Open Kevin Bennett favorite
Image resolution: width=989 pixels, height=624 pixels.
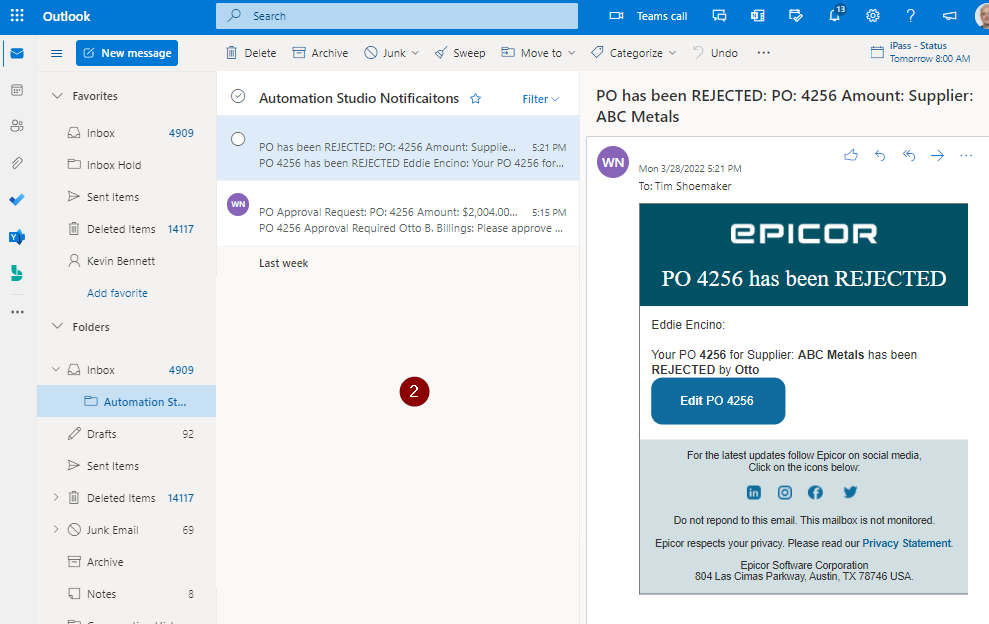127,261
